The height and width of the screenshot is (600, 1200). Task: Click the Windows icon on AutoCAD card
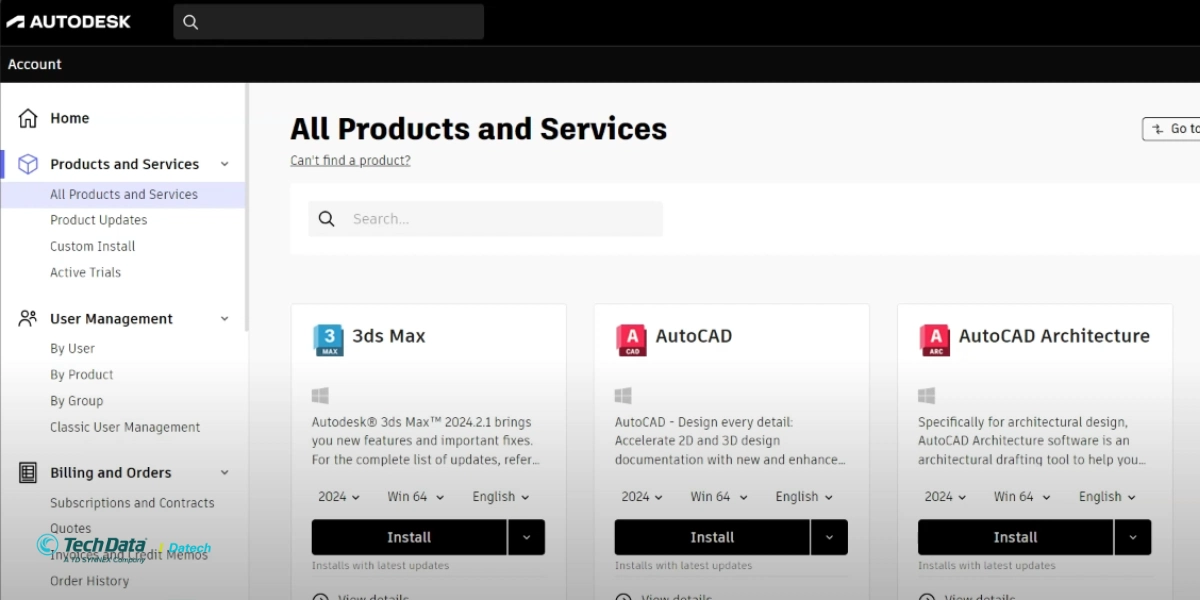point(623,396)
